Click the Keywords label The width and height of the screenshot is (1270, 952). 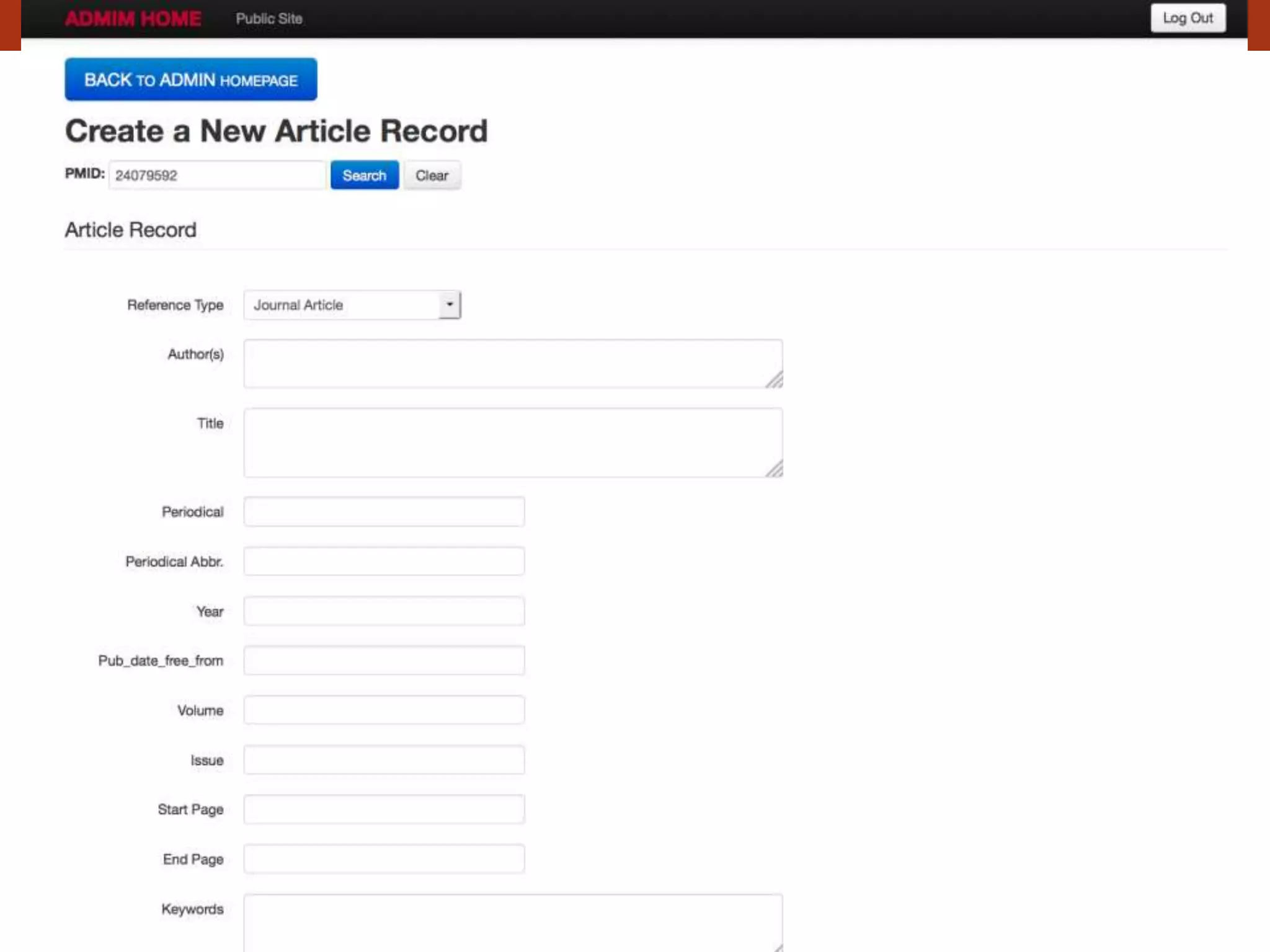[x=192, y=909]
